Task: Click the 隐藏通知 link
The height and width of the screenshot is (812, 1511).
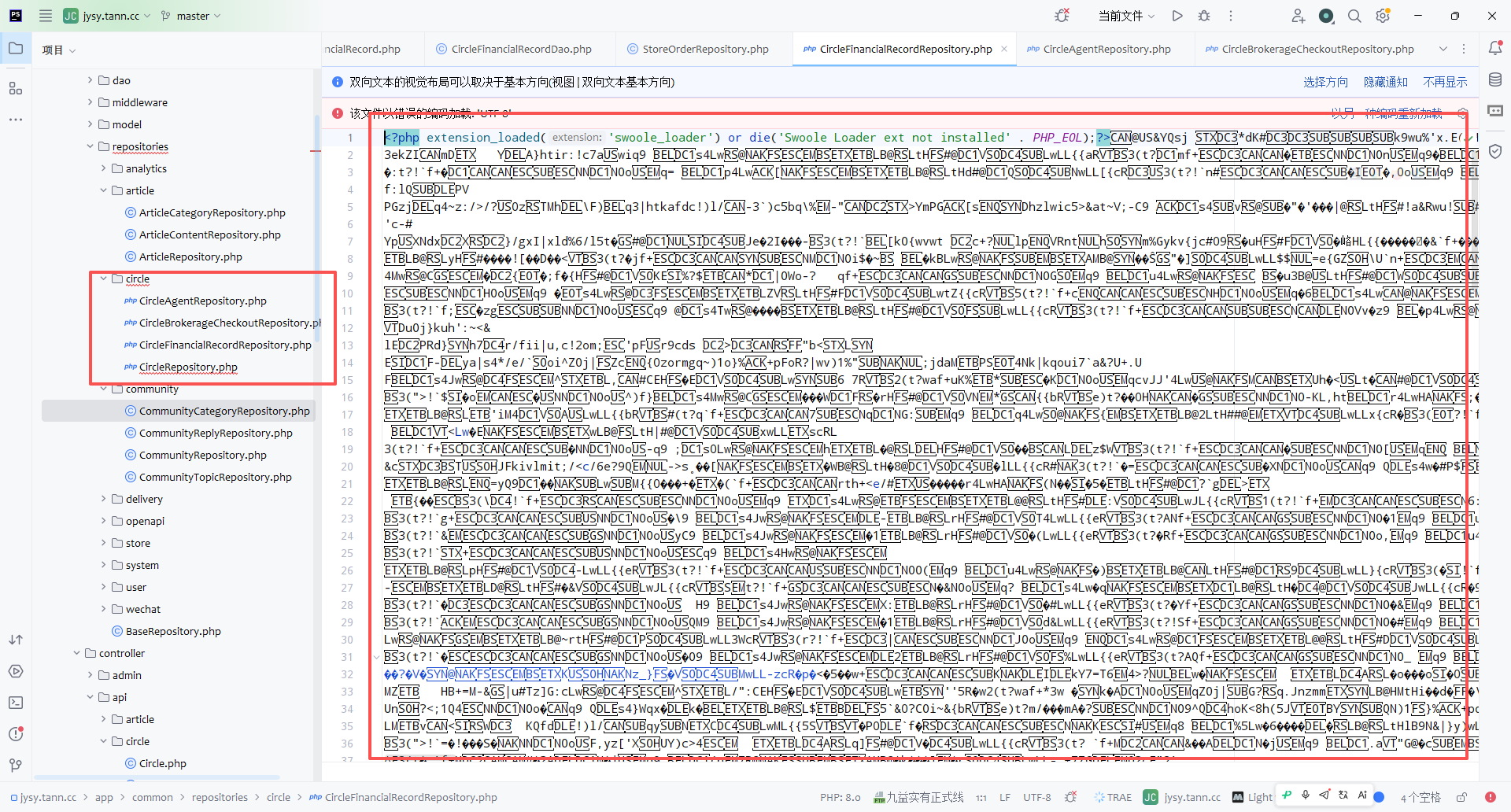Action: (x=1385, y=82)
